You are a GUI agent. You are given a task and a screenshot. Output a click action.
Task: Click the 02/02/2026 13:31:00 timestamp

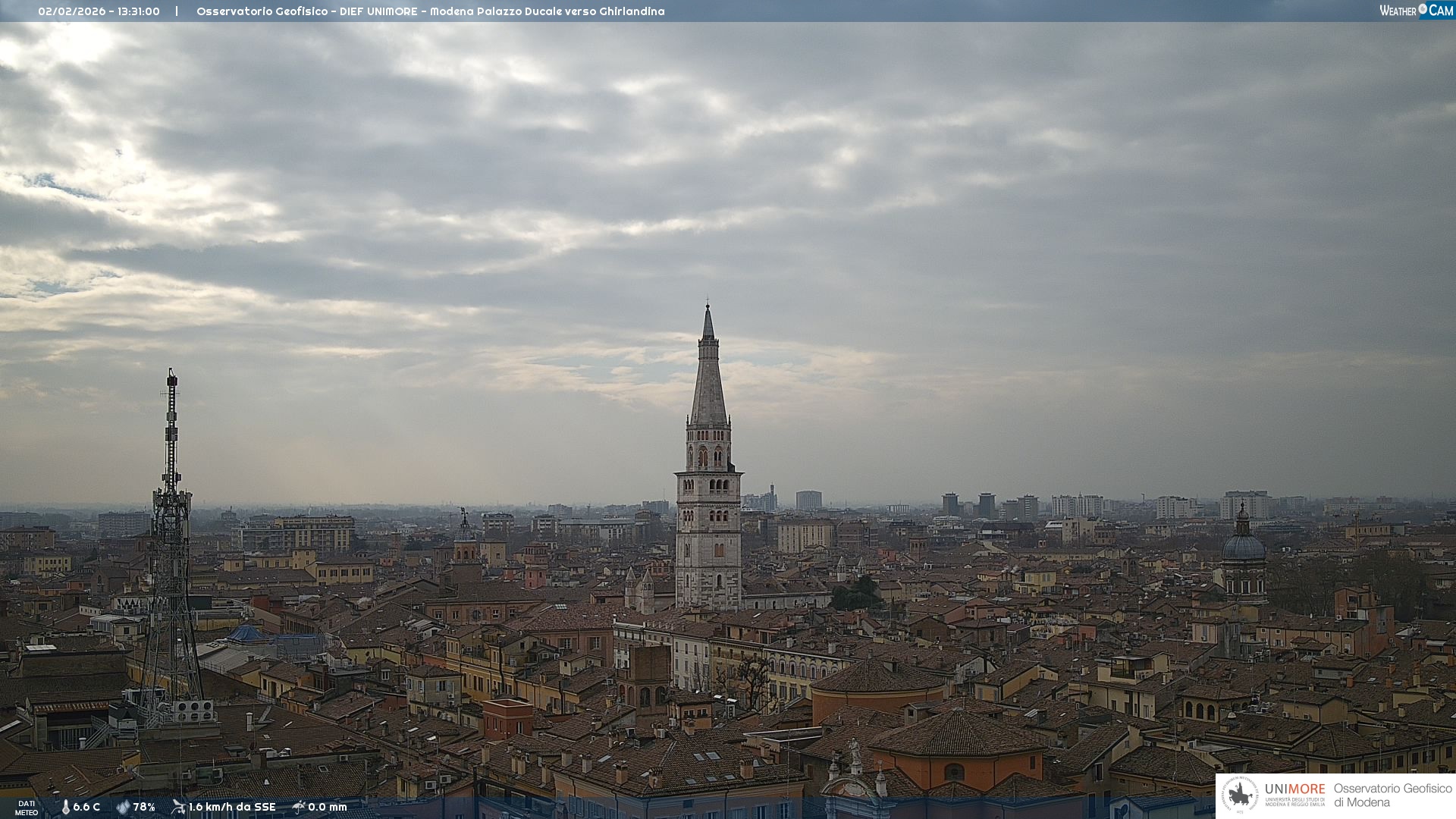[99, 11]
